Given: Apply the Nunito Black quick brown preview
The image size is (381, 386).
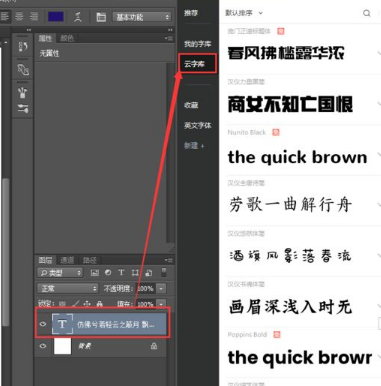Looking at the screenshot, I should coord(297,157).
